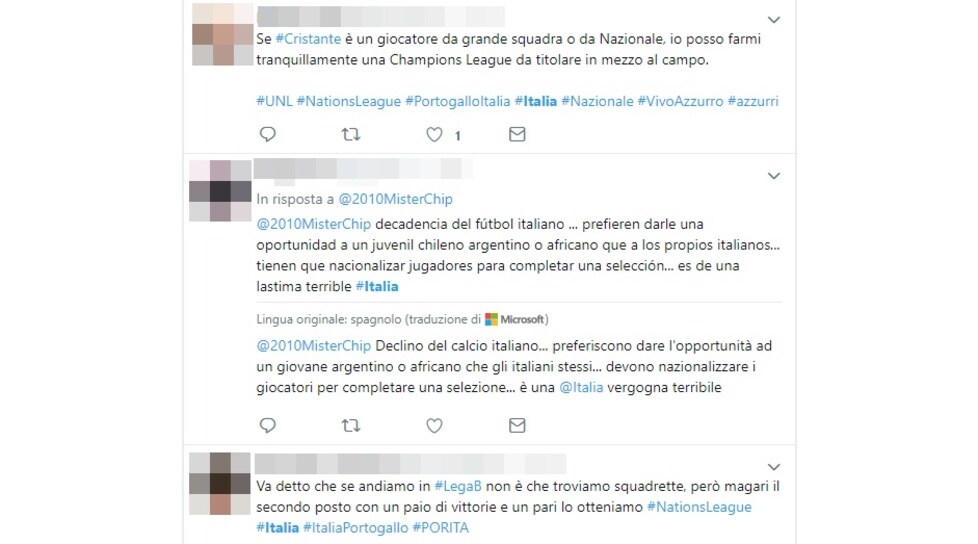Retweet the Cristante tweet
The height and width of the screenshot is (544, 978).
click(x=351, y=134)
